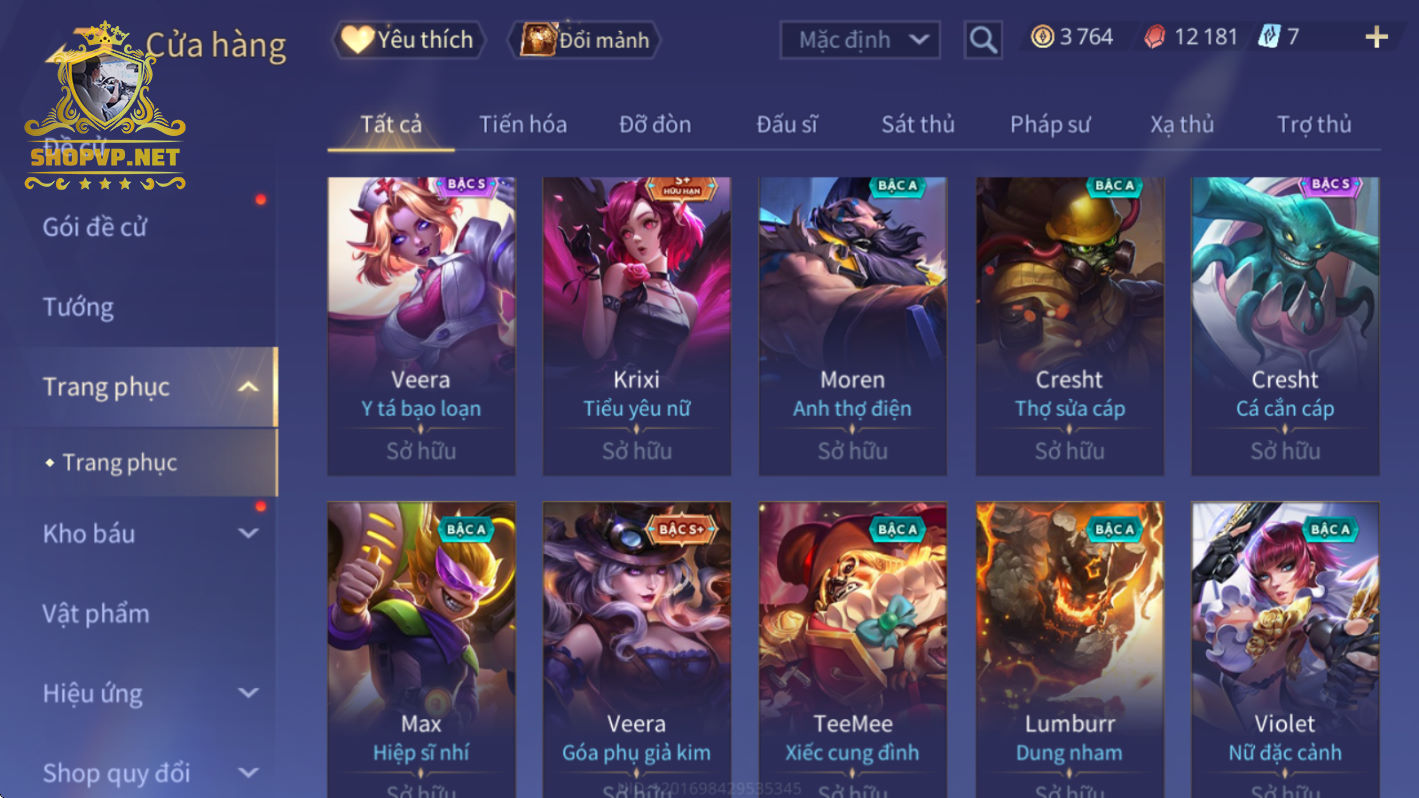
Task: Tap the plus icon to add currency
Action: 1377,38
